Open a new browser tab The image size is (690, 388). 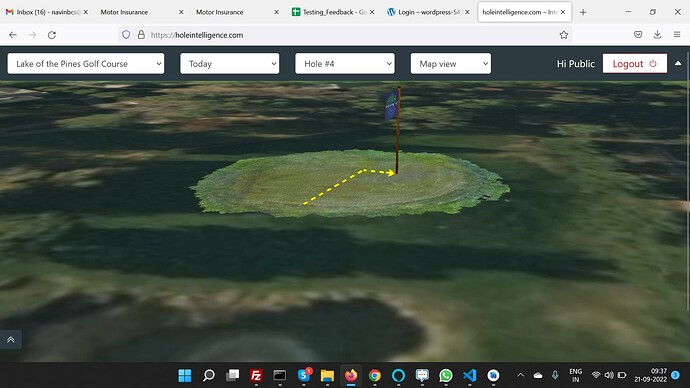583,12
